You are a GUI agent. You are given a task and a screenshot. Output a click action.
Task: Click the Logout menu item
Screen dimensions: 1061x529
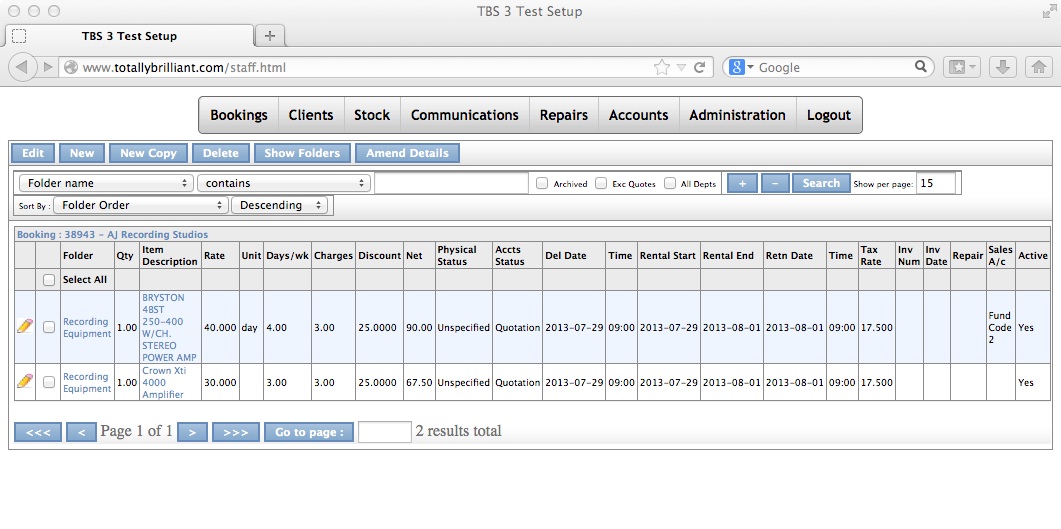click(829, 115)
